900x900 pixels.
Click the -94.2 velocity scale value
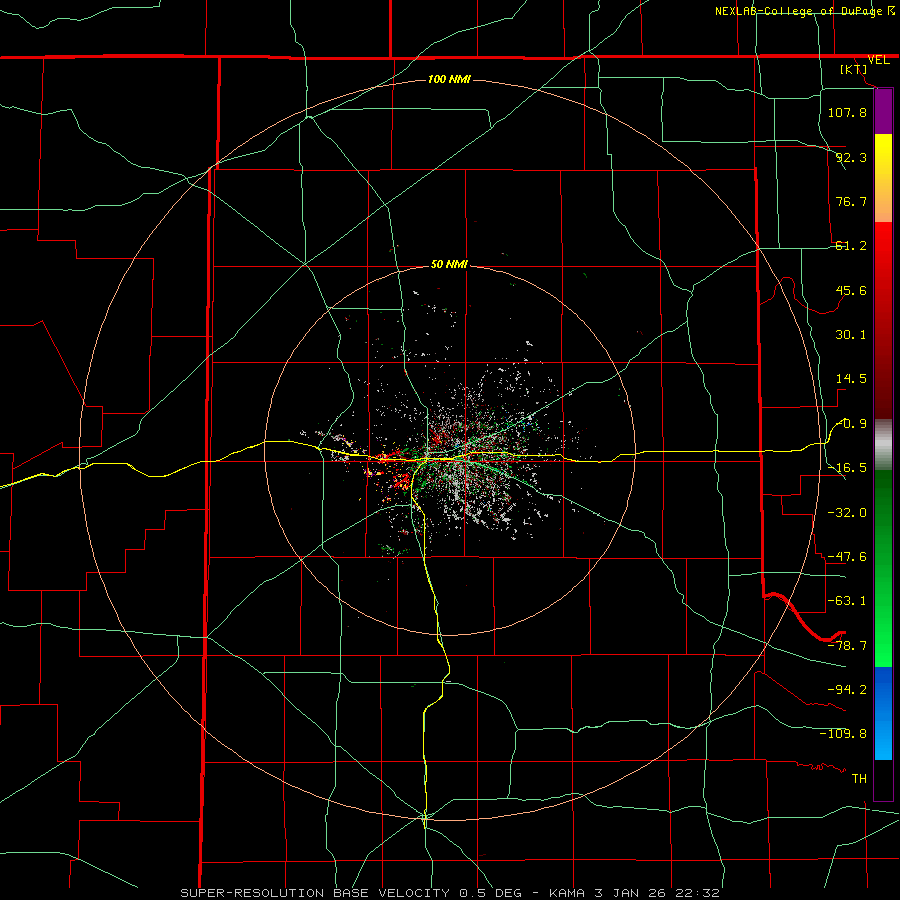[847, 689]
